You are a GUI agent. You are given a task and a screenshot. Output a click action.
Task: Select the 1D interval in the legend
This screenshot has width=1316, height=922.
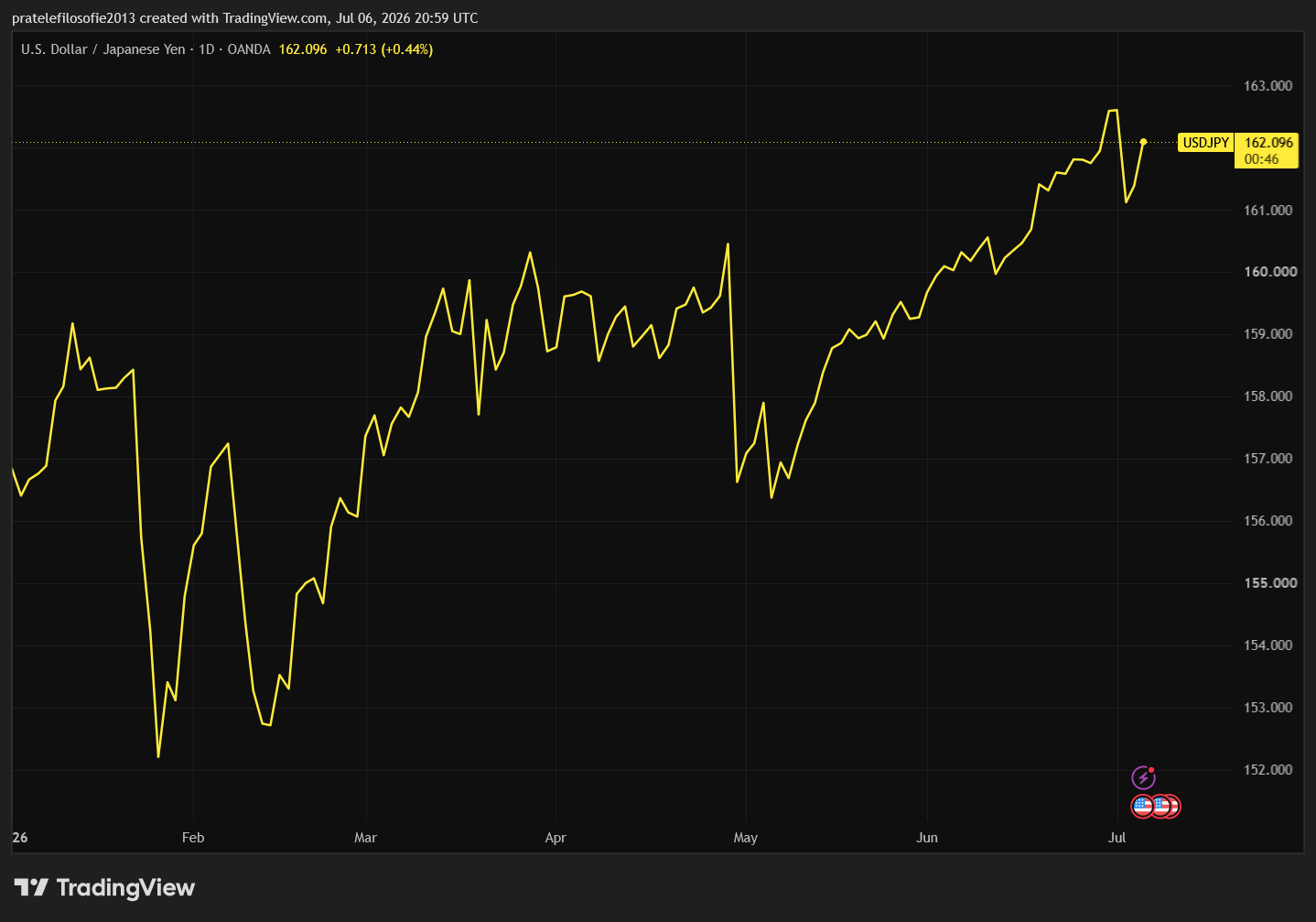tap(207, 49)
